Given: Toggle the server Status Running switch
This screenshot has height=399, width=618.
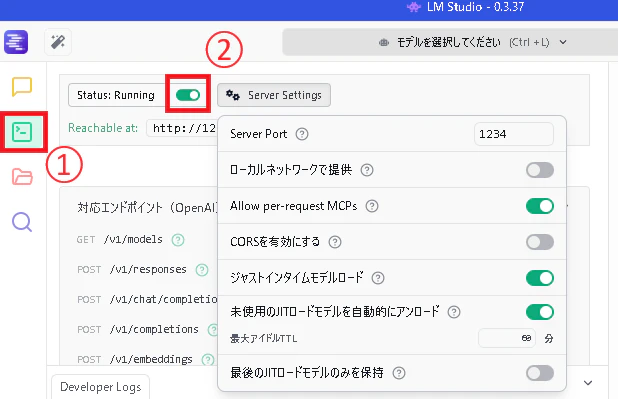Looking at the screenshot, I should [188, 95].
